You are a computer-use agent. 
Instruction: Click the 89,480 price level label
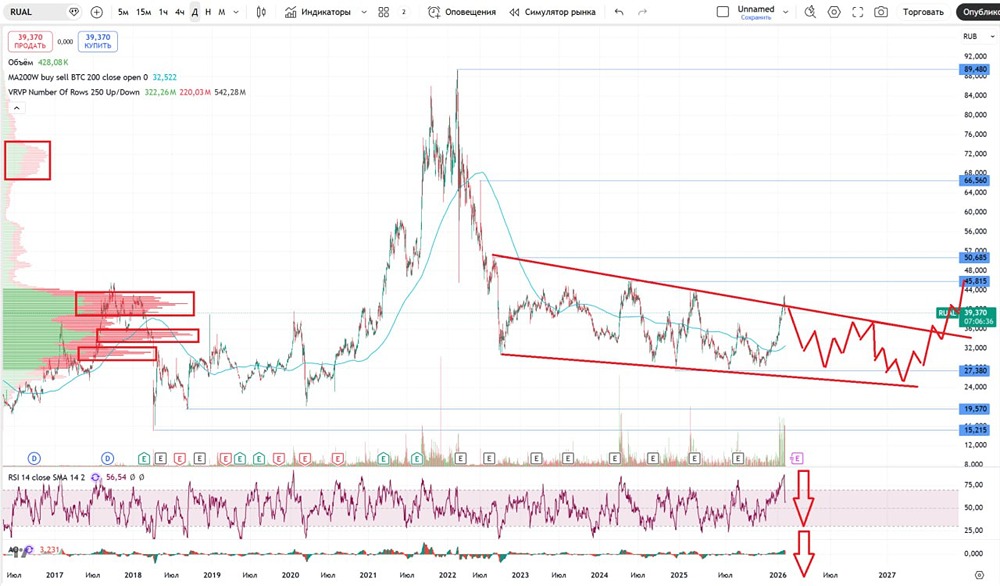(x=975, y=69)
